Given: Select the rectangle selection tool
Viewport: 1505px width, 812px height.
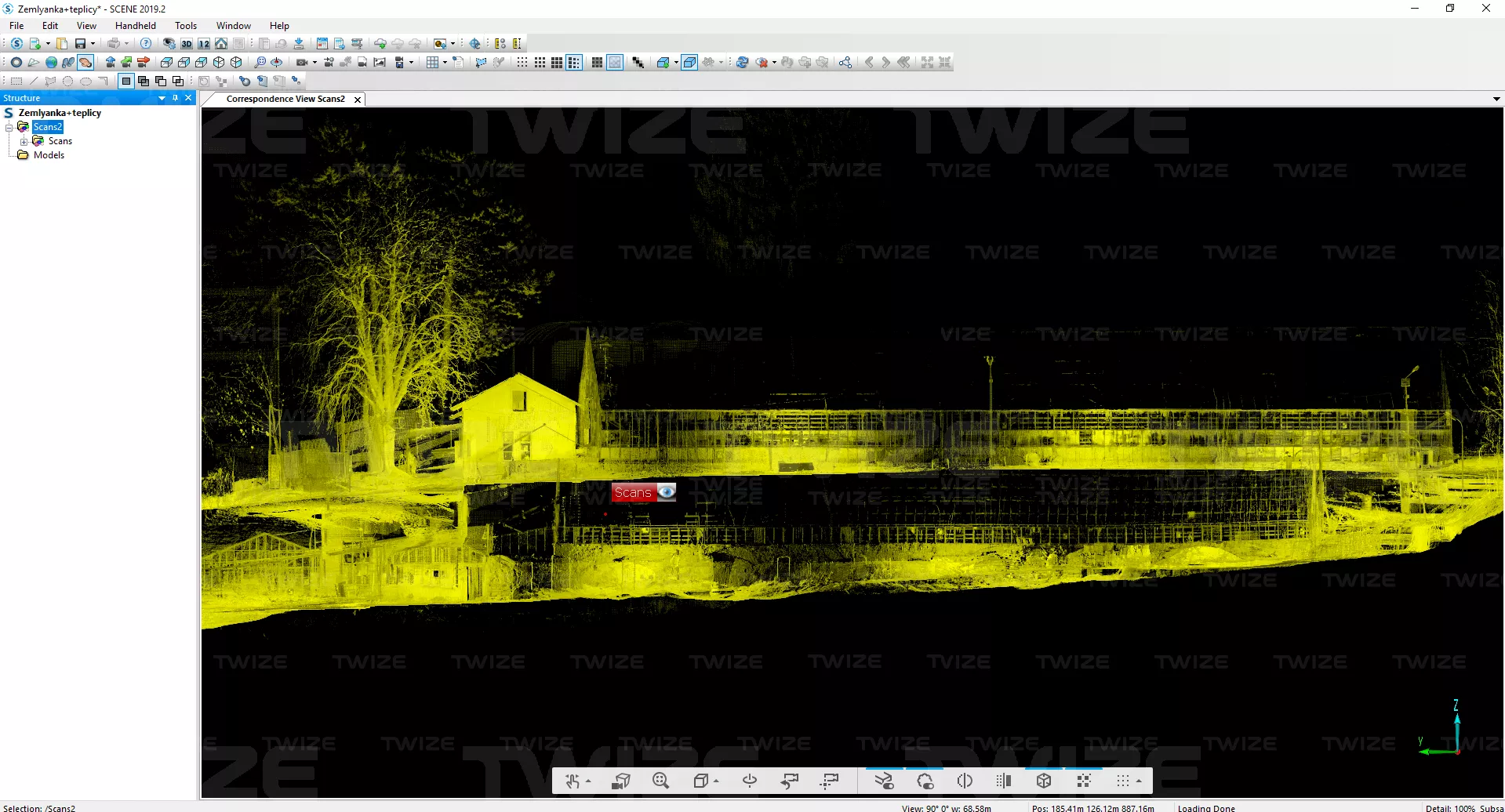Looking at the screenshot, I should point(16,81).
